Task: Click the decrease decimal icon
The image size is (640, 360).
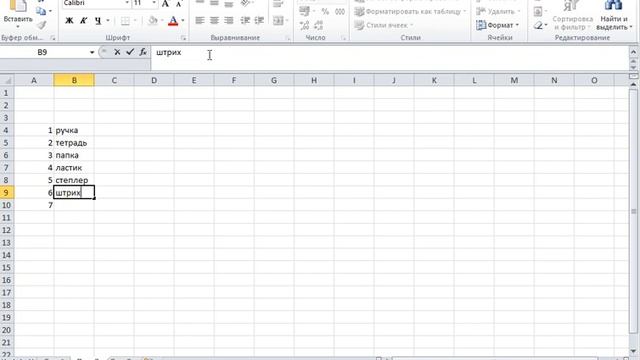Action: [x=318, y=25]
